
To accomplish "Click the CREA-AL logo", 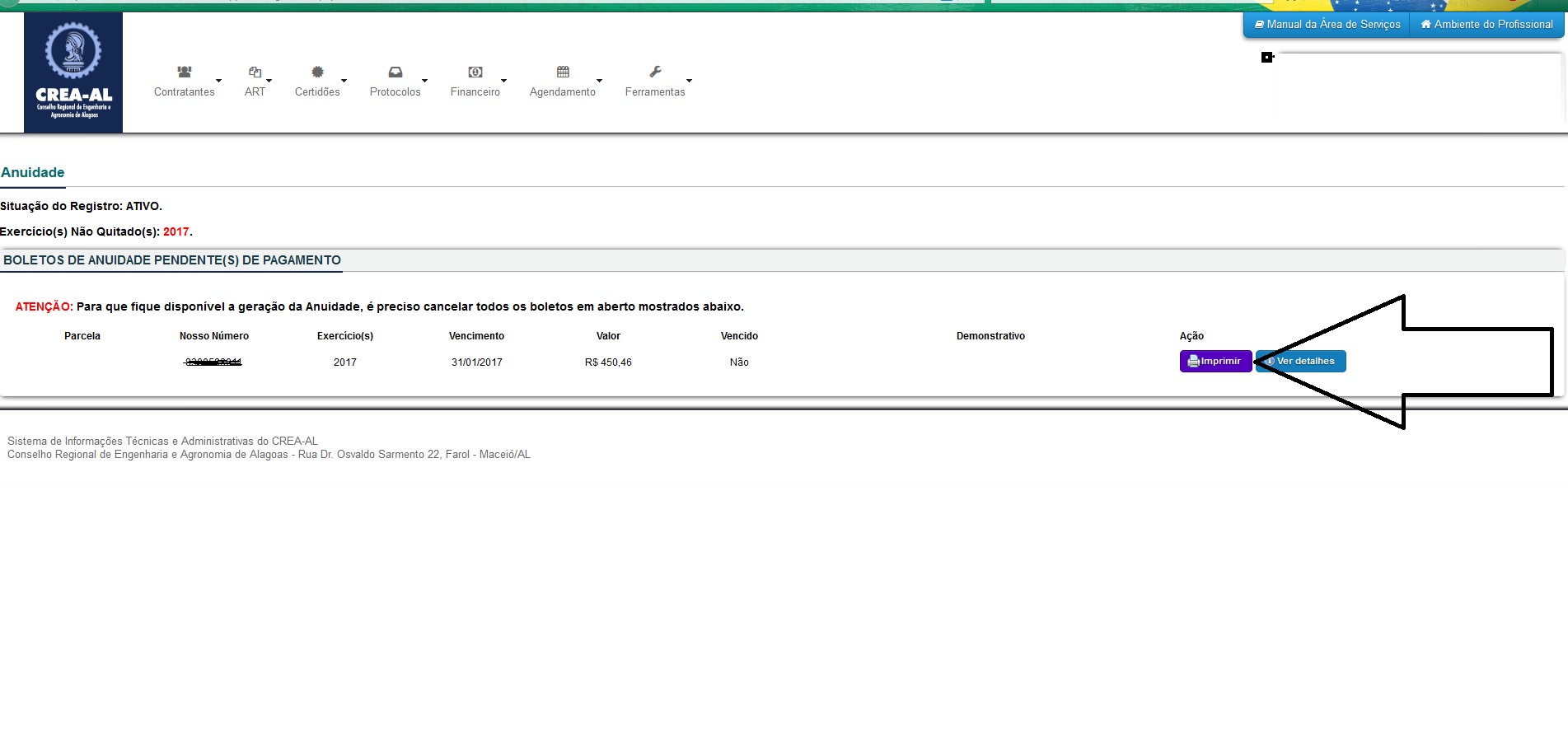I will (73, 72).
